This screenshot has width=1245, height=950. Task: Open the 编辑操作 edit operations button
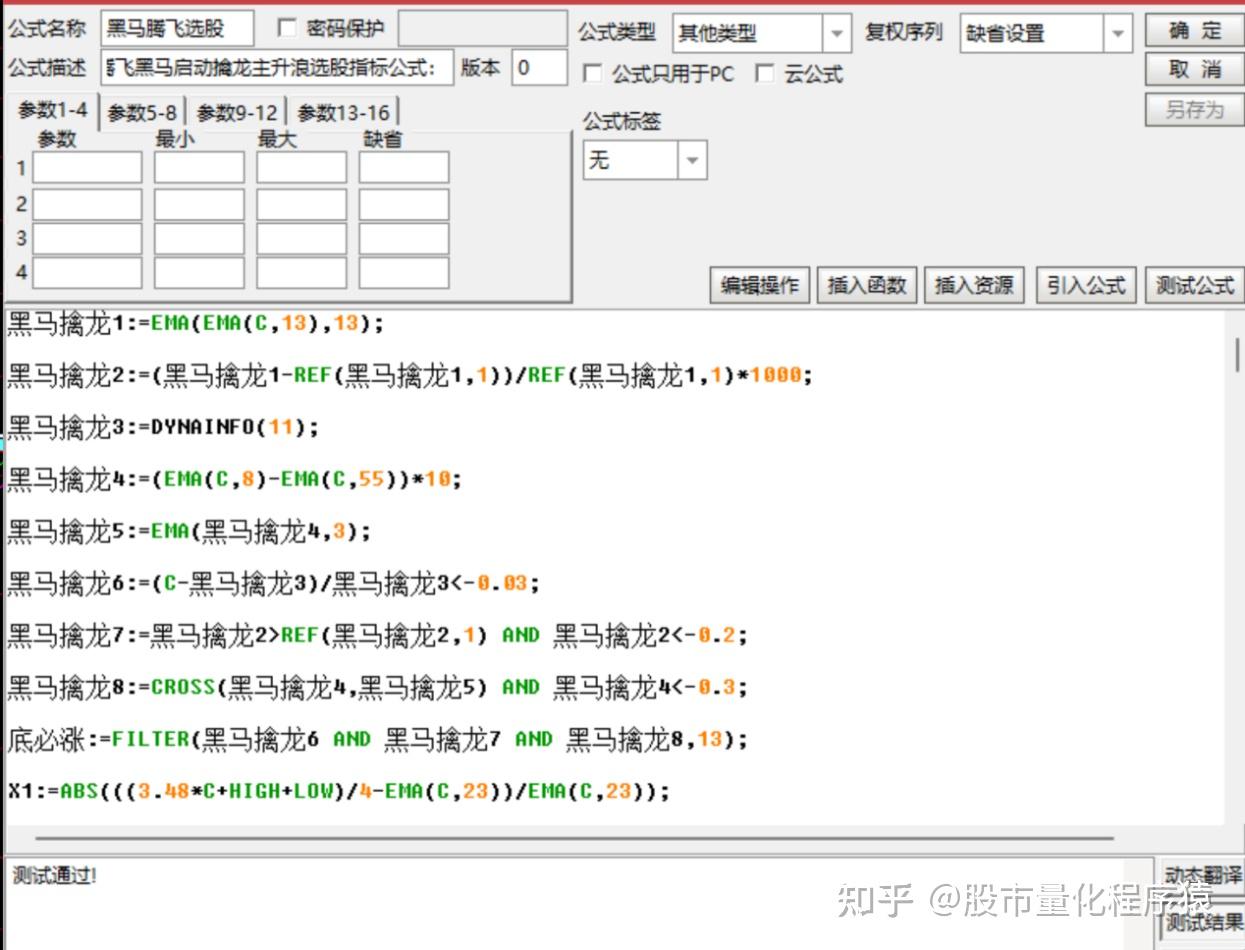click(x=760, y=285)
